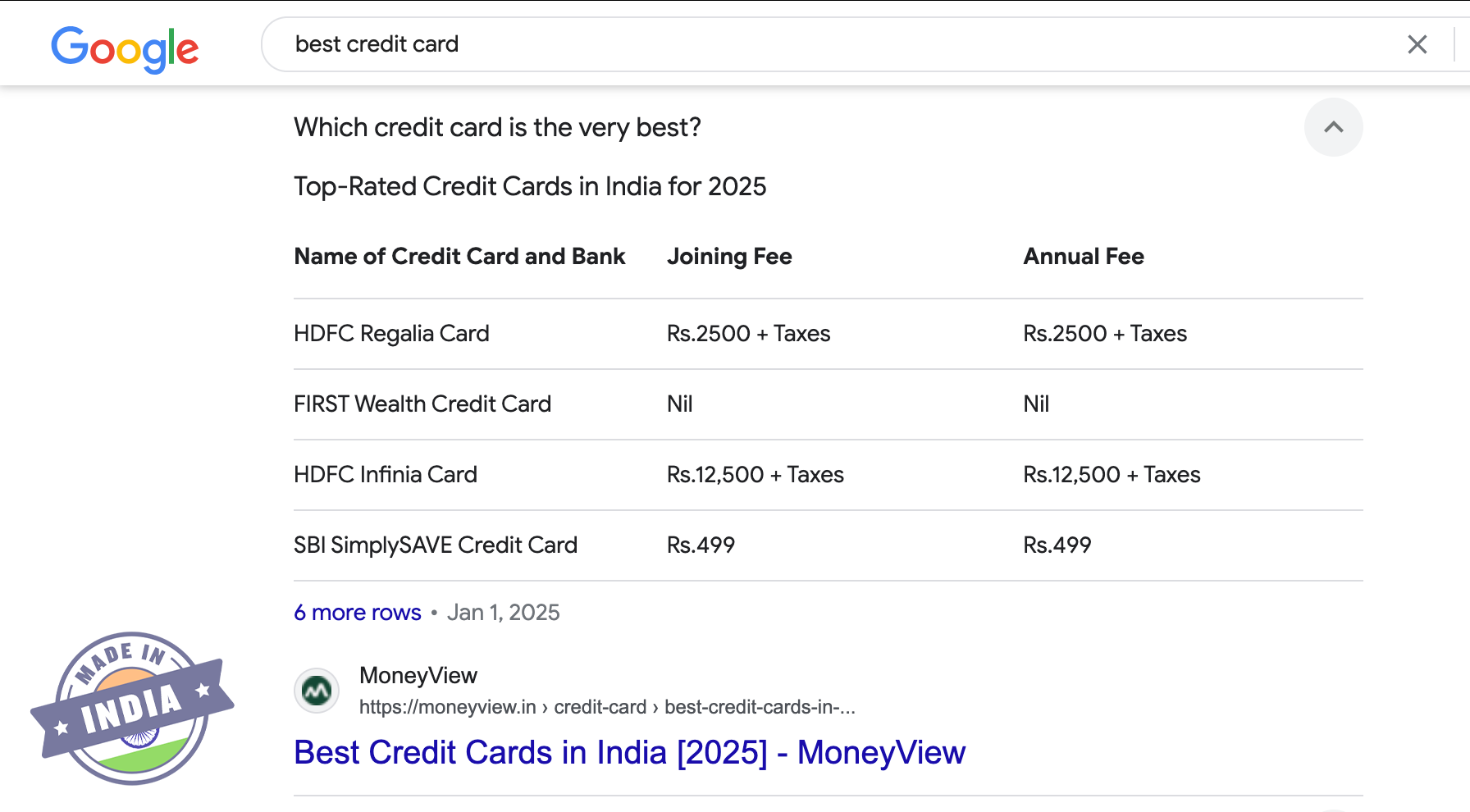The width and height of the screenshot is (1470, 812).
Task: Click the MoneyView site favicon
Action: (317, 691)
